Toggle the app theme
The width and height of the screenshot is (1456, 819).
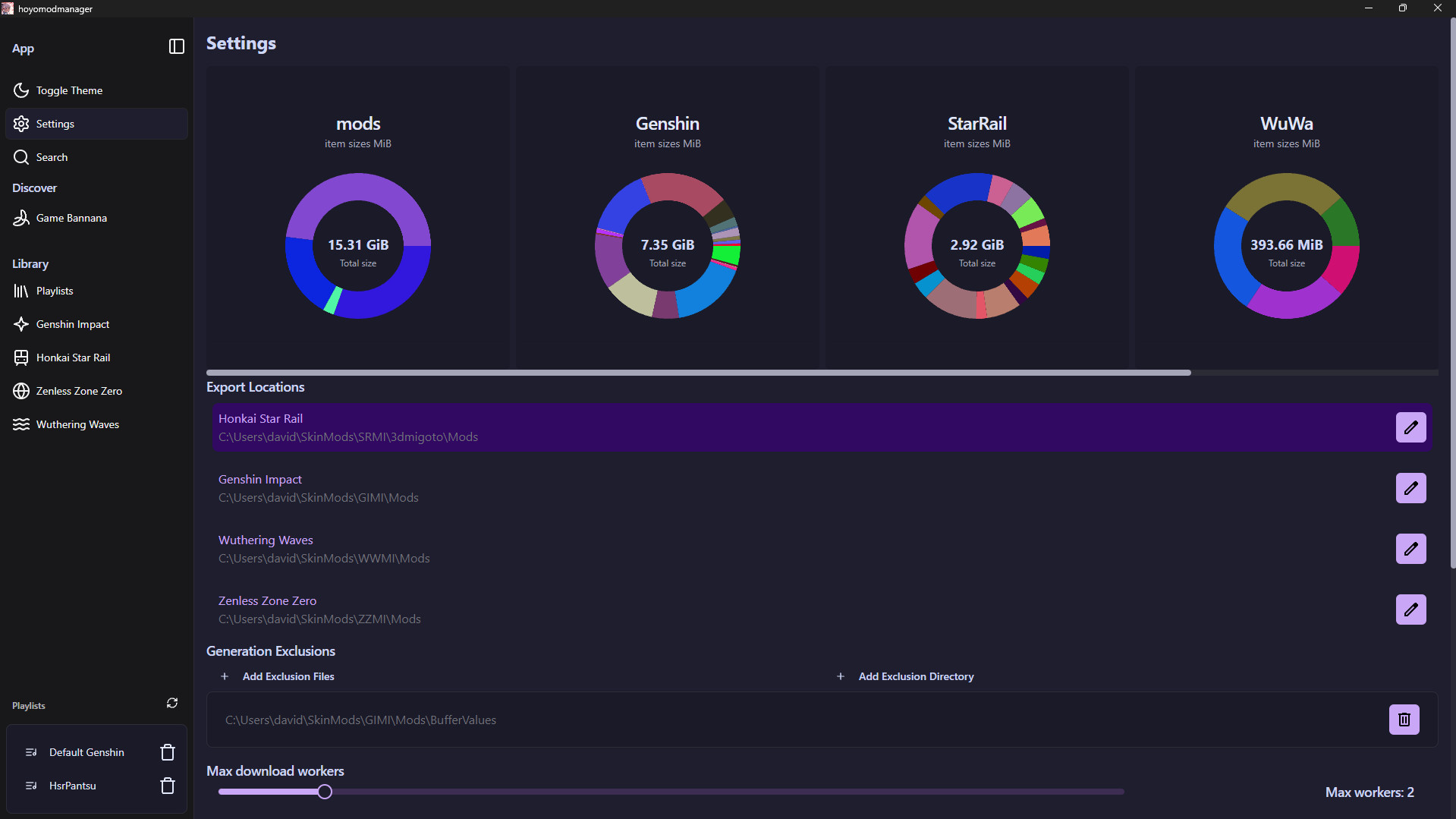[x=69, y=90]
